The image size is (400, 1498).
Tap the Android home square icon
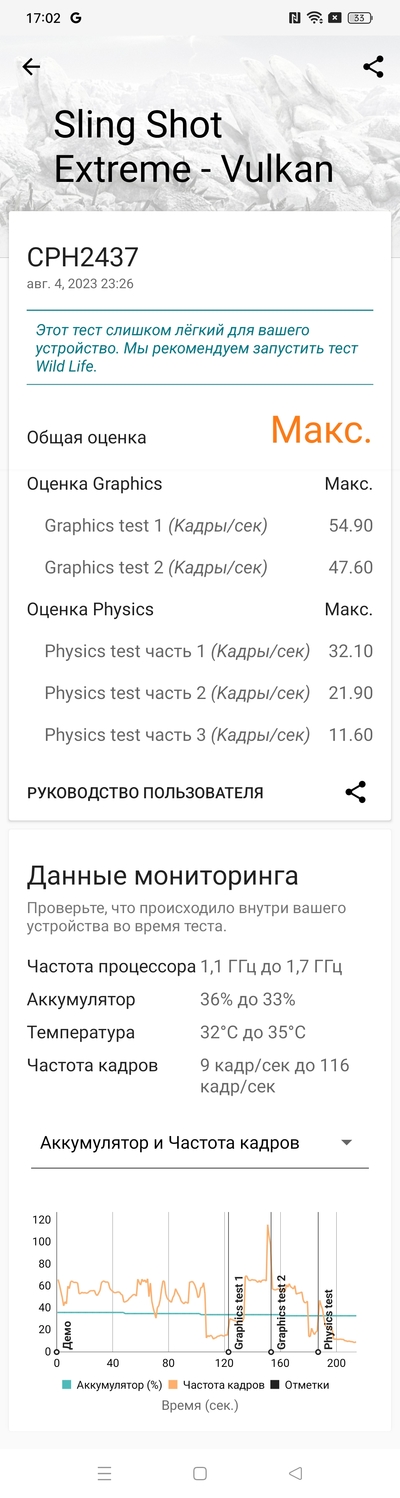[x=200, y=1473]
